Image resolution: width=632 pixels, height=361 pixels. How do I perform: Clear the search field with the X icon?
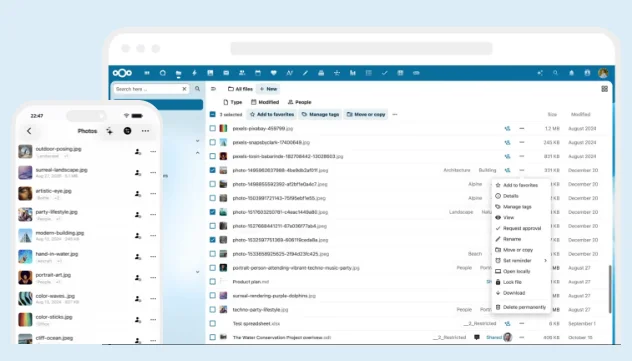click(184, 89)
